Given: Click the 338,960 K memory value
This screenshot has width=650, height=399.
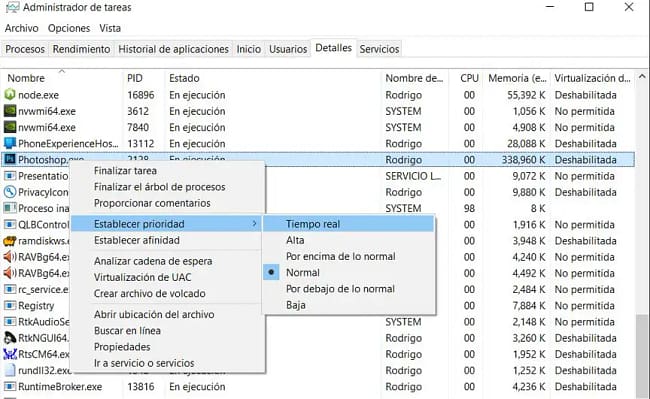Looking at the screenshot, I should [x=523, y=160].
